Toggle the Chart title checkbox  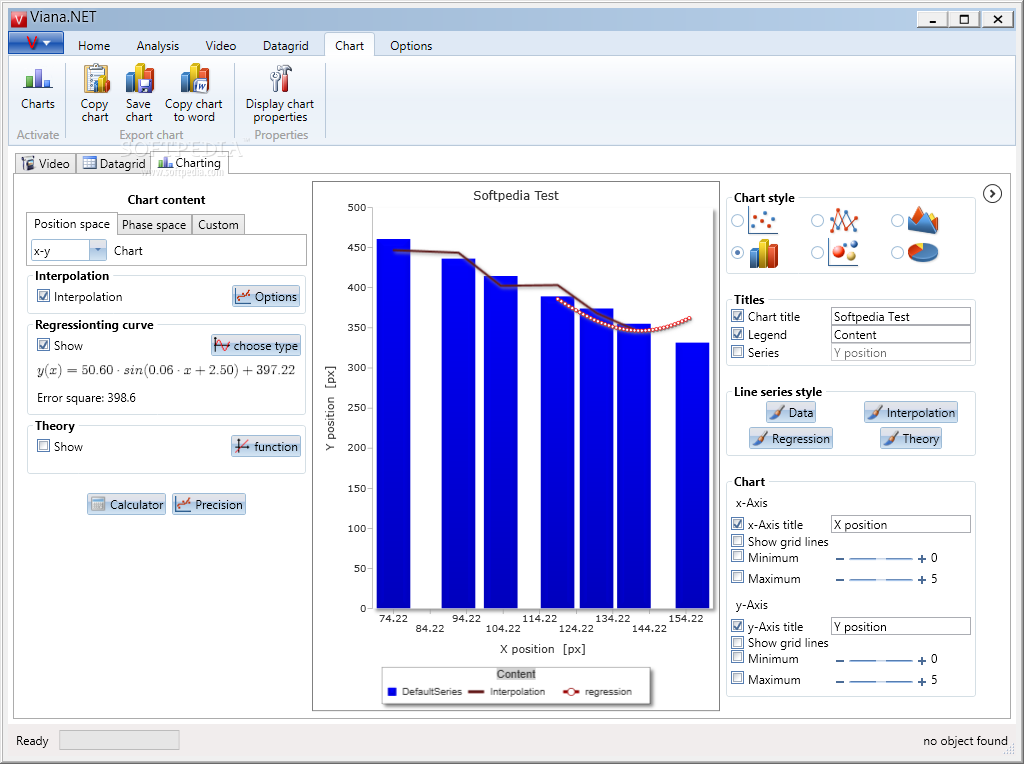tap(737, 316)
